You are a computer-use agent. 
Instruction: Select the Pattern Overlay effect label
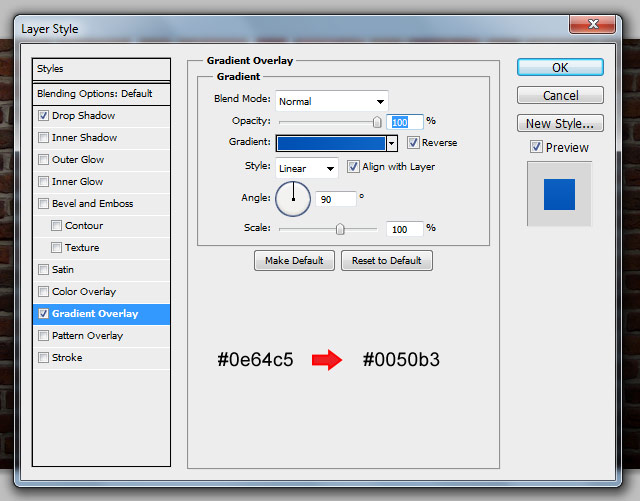point(87,336)
